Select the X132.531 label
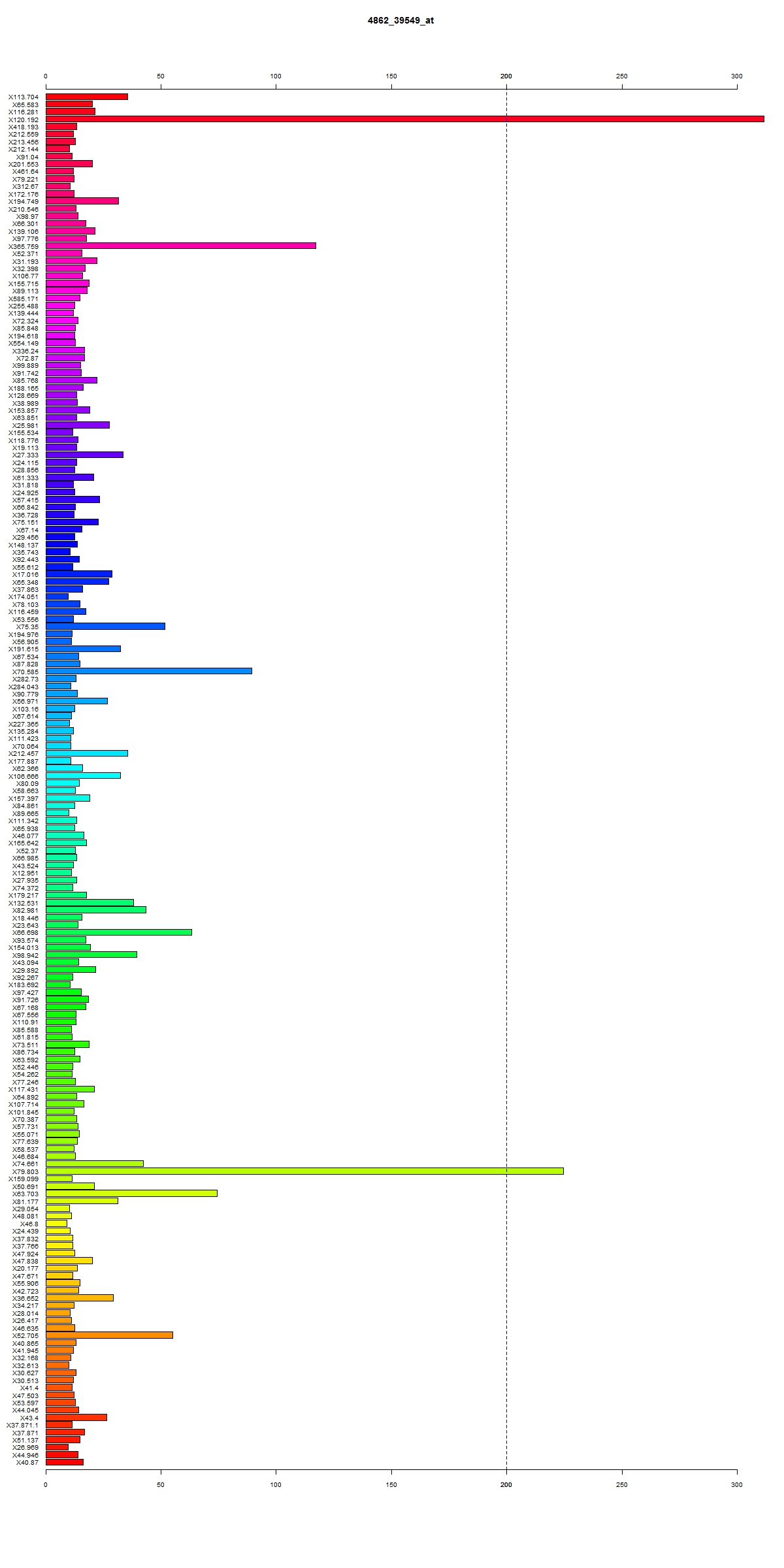This screenshot has height=1568, width=784. (24, 903)
